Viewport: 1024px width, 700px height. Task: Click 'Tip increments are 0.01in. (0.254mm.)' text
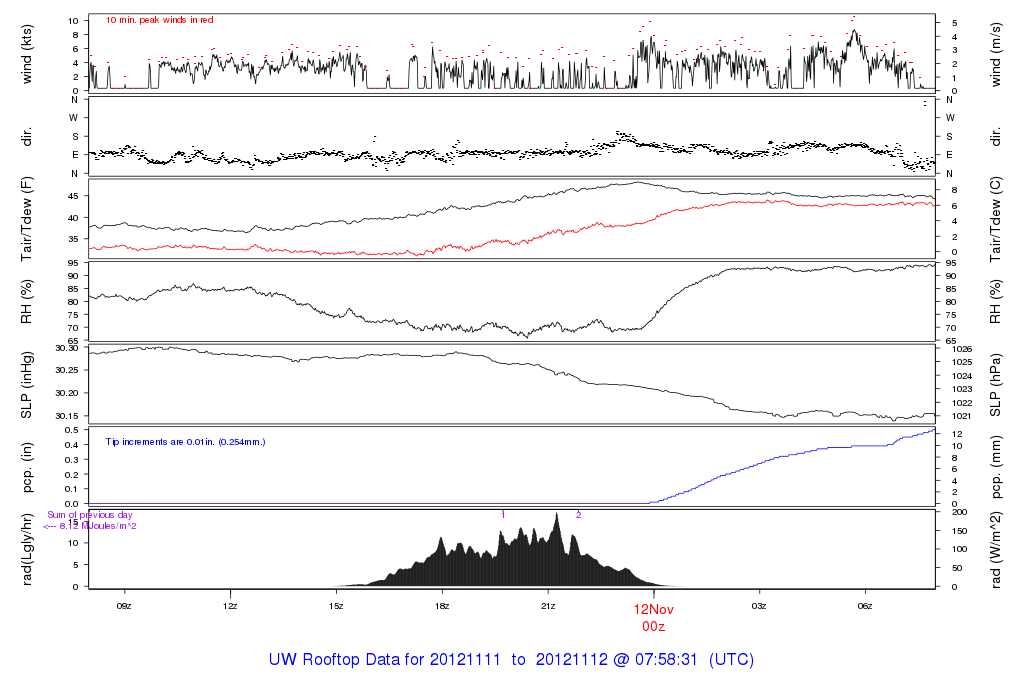pos(185,442)
